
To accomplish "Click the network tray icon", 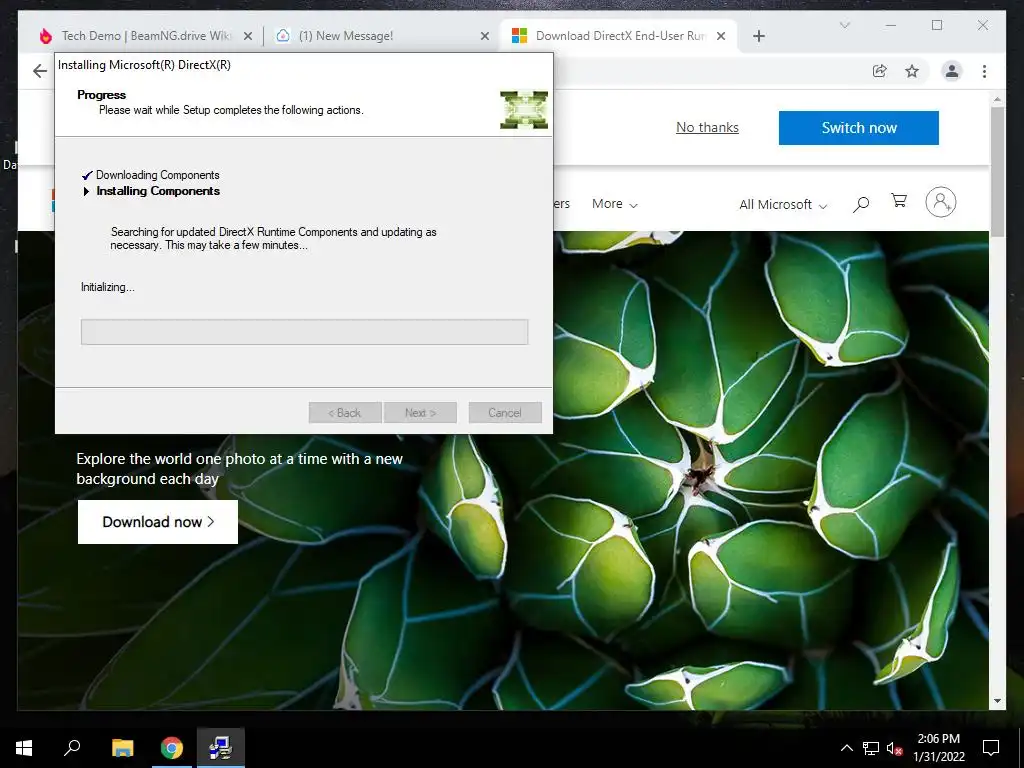I will (x=871, y=748).
